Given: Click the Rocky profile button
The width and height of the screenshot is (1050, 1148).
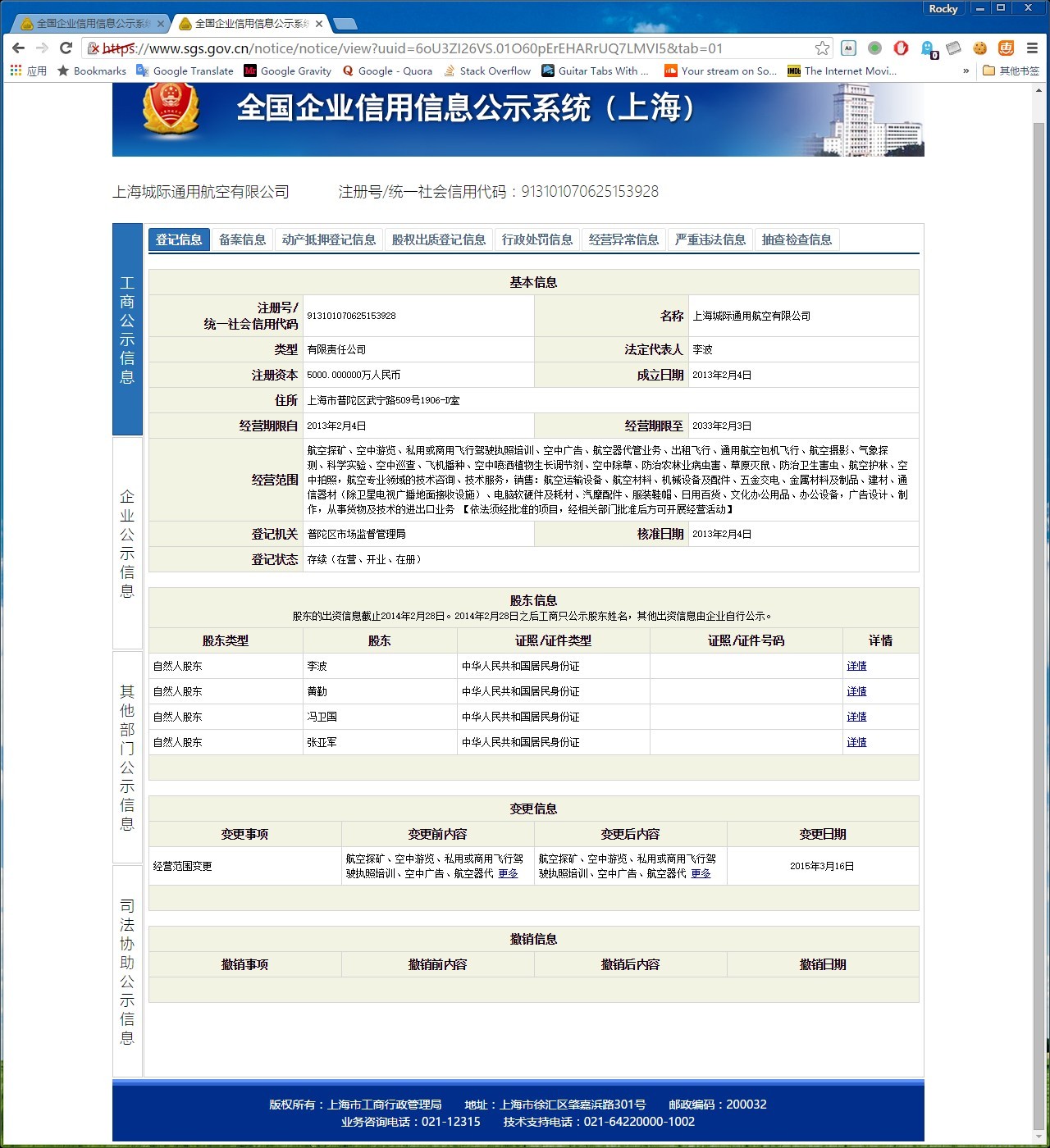Looking at the screenshot, I should (x=943, y=8).
